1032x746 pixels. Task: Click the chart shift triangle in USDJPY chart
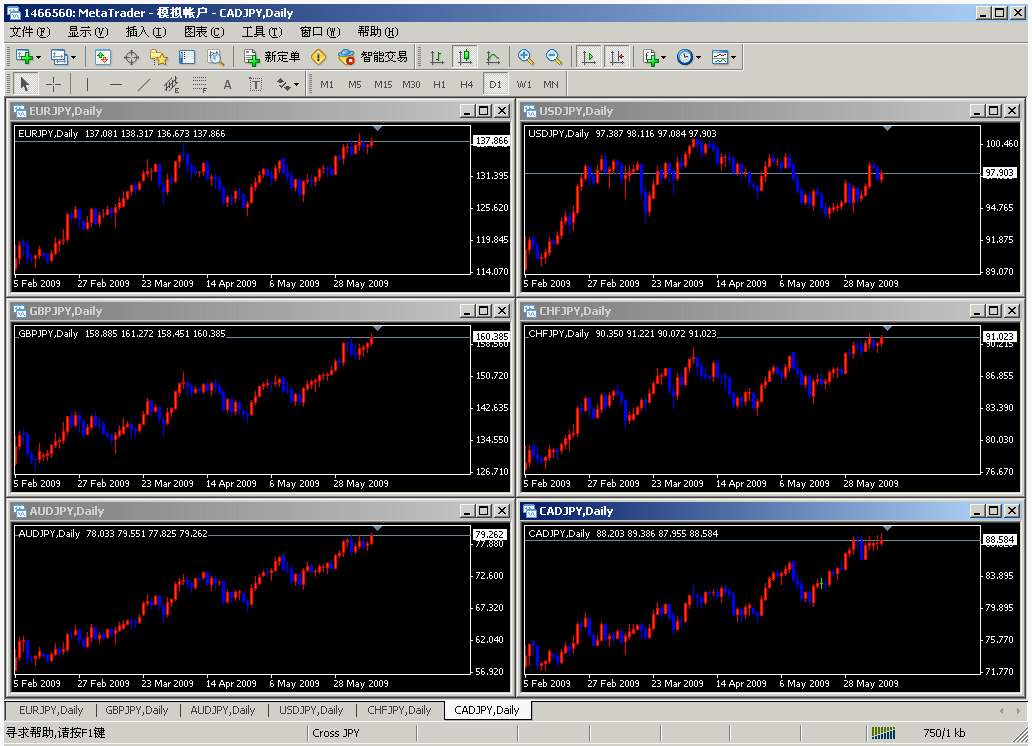(887, 128)
